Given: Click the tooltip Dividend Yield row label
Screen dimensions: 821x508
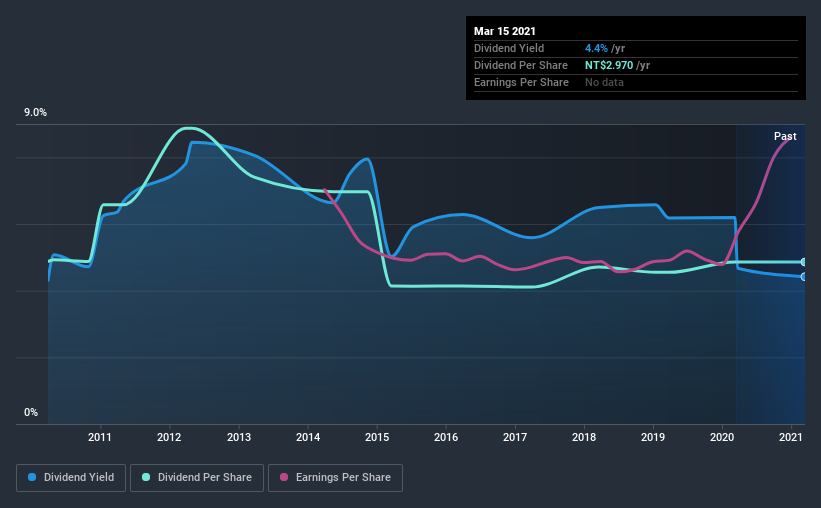Looking at the screenshot, I should click(509, 48).
